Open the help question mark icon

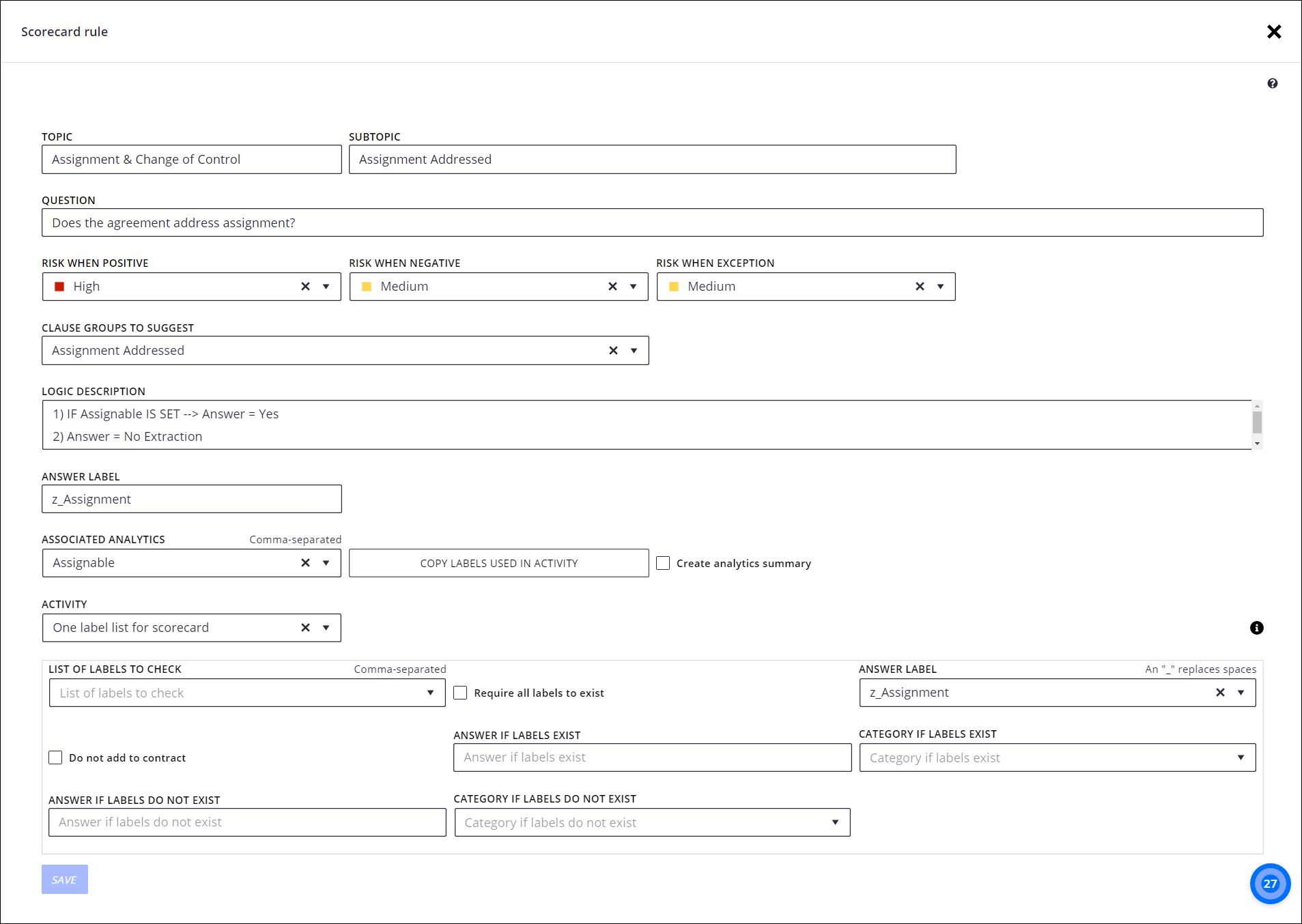click(1273, 83)
